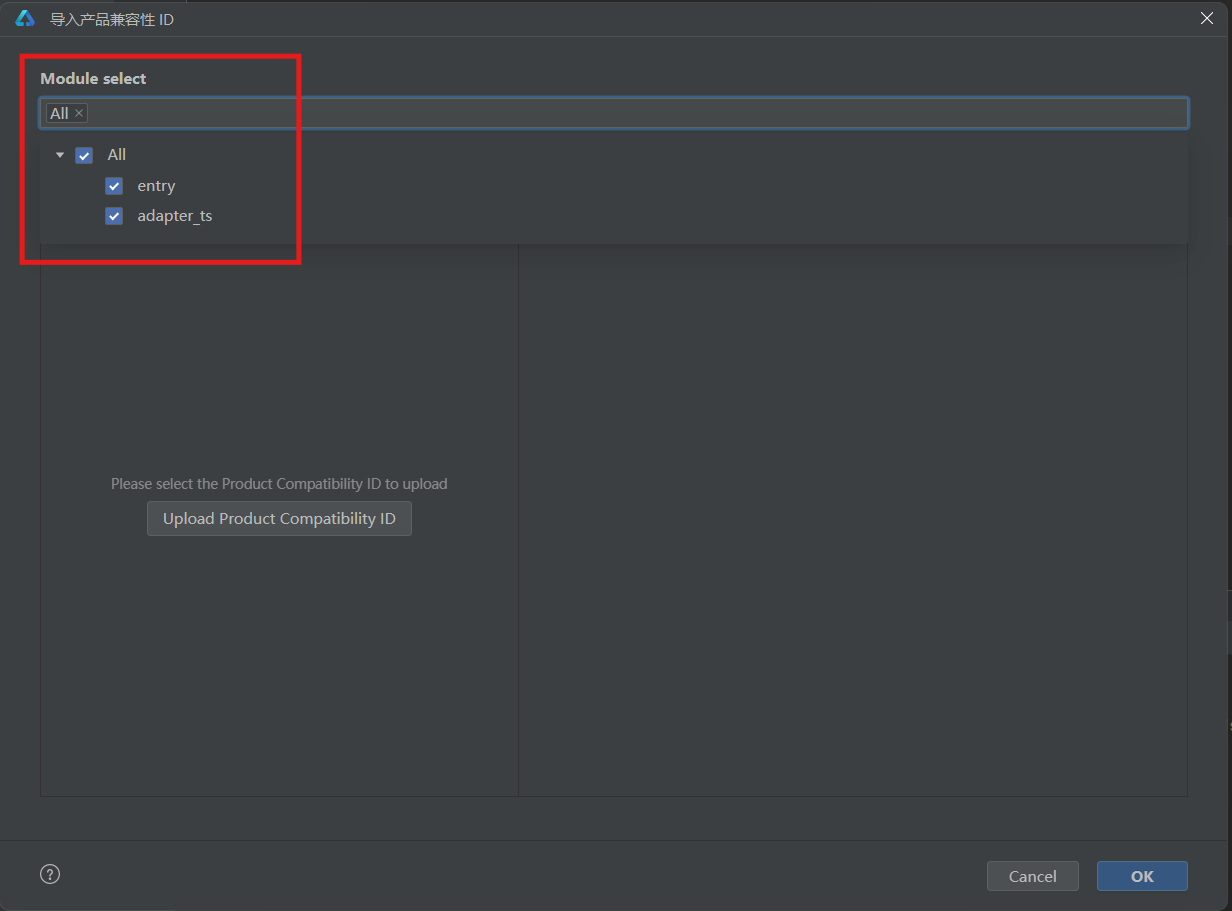Remove the All tag with its x
Screen dimensions: 1232x911
pos(79,114)
